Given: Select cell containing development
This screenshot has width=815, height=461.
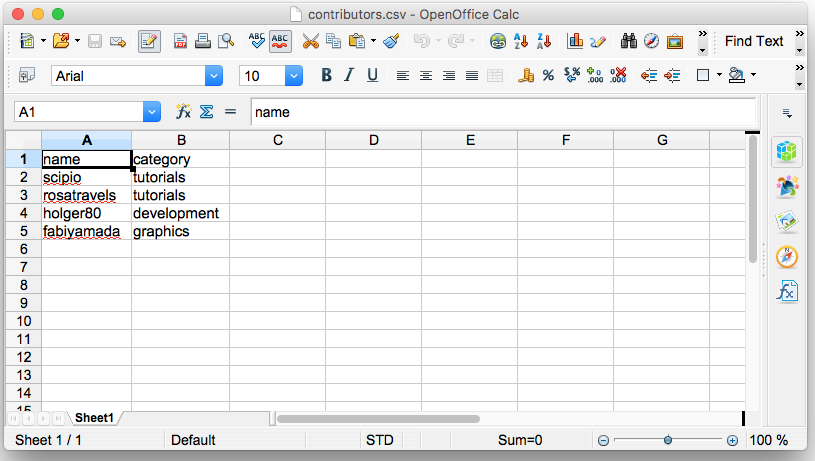Looking at the screenshot, I should point(180,213).
